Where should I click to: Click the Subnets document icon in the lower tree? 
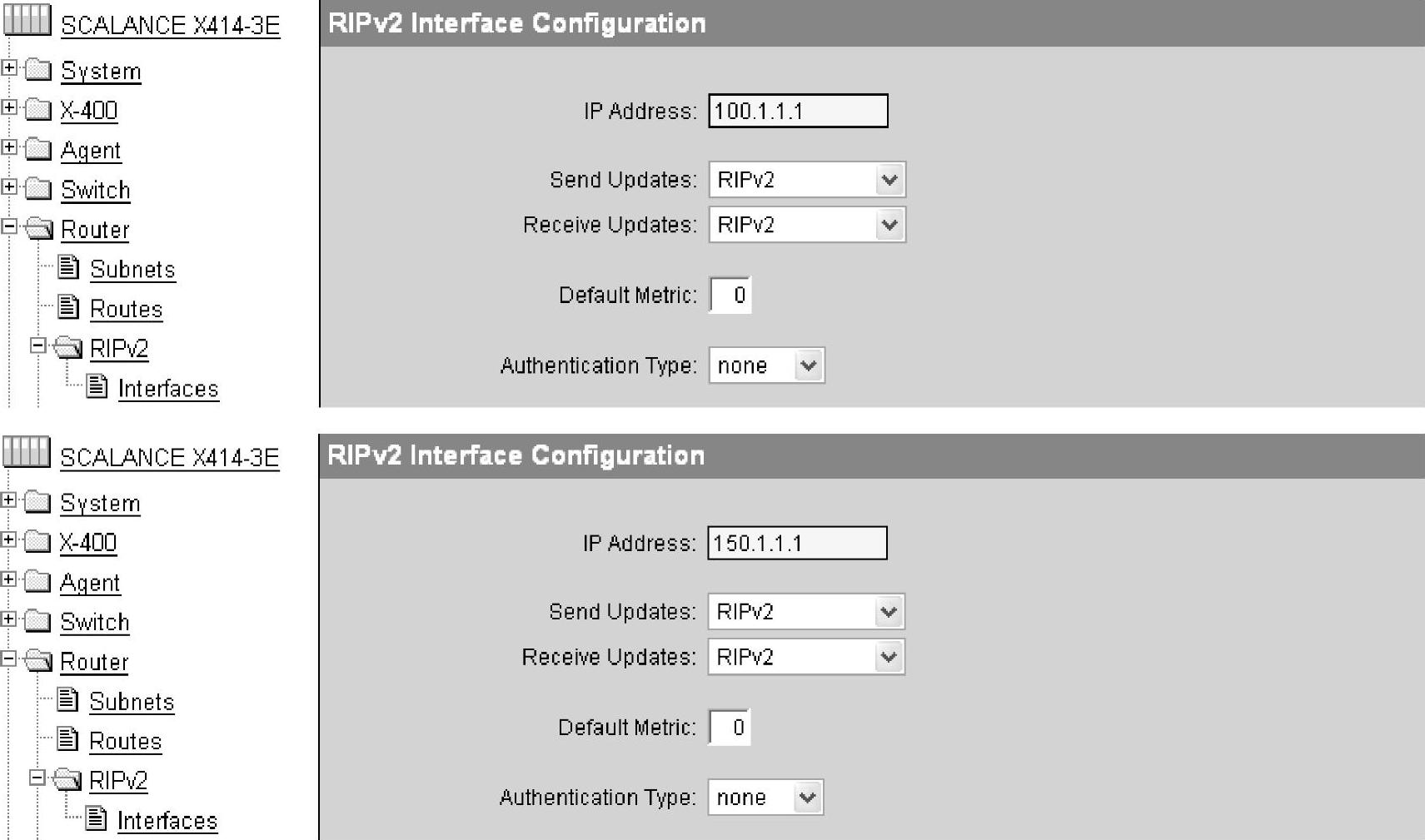[x=68, y=700]
